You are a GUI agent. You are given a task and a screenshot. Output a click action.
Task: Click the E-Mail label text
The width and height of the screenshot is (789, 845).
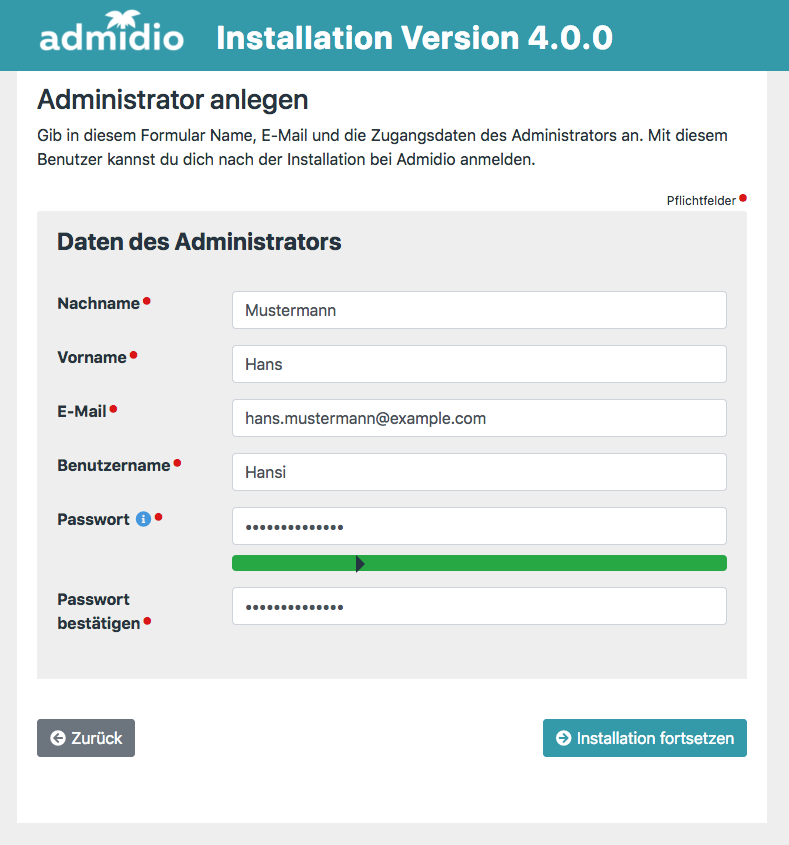(82, 411)
